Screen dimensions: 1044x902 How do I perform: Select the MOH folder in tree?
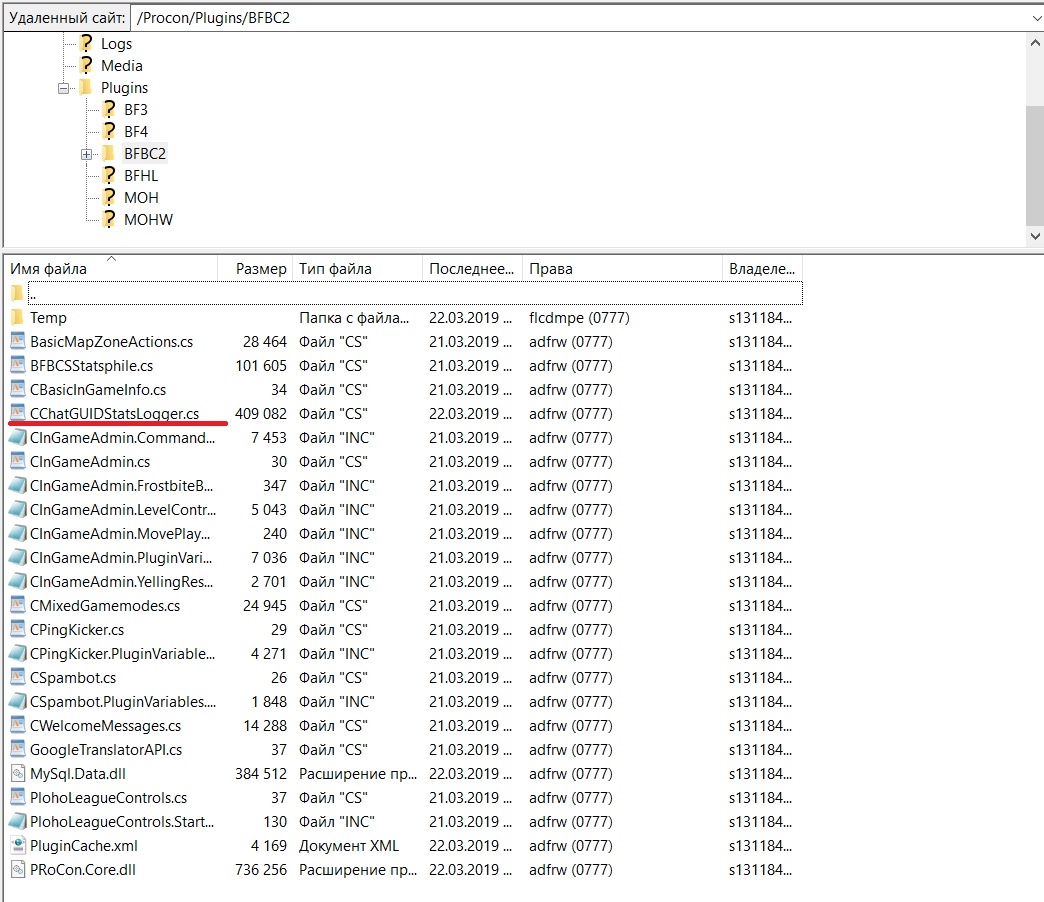[x=141, y=198]
